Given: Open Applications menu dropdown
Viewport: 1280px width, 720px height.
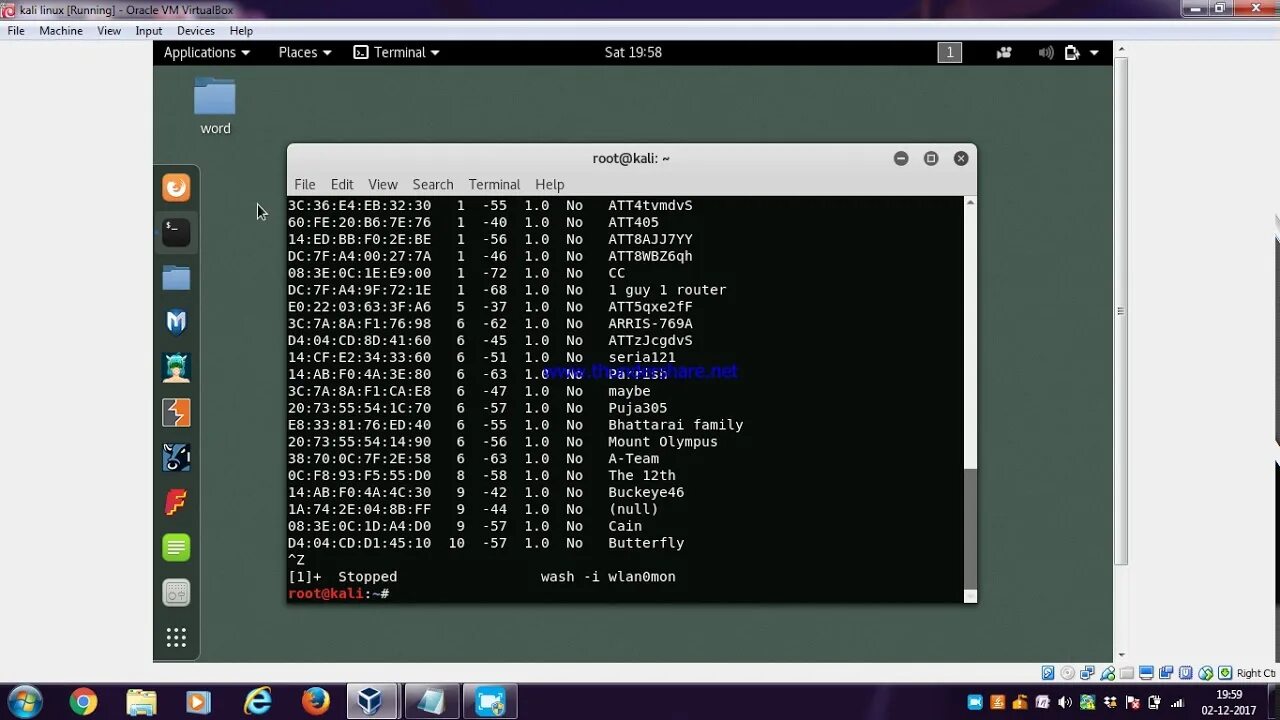Looking at the screenshot, I should tap(207, 53).
